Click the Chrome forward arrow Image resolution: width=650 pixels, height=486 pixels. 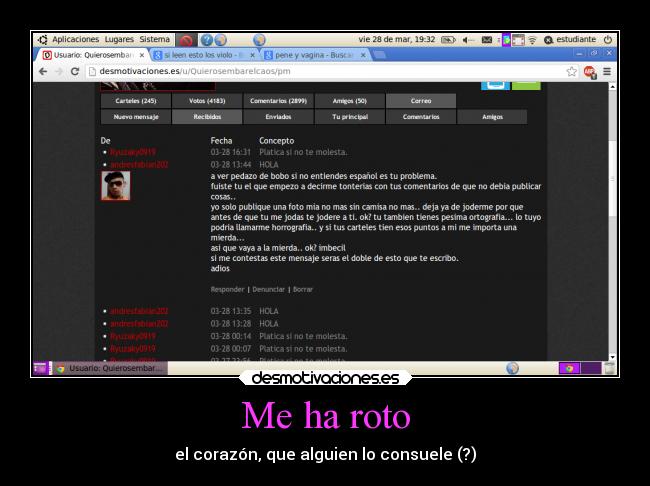pyautogui.click(x=59, y=71)
